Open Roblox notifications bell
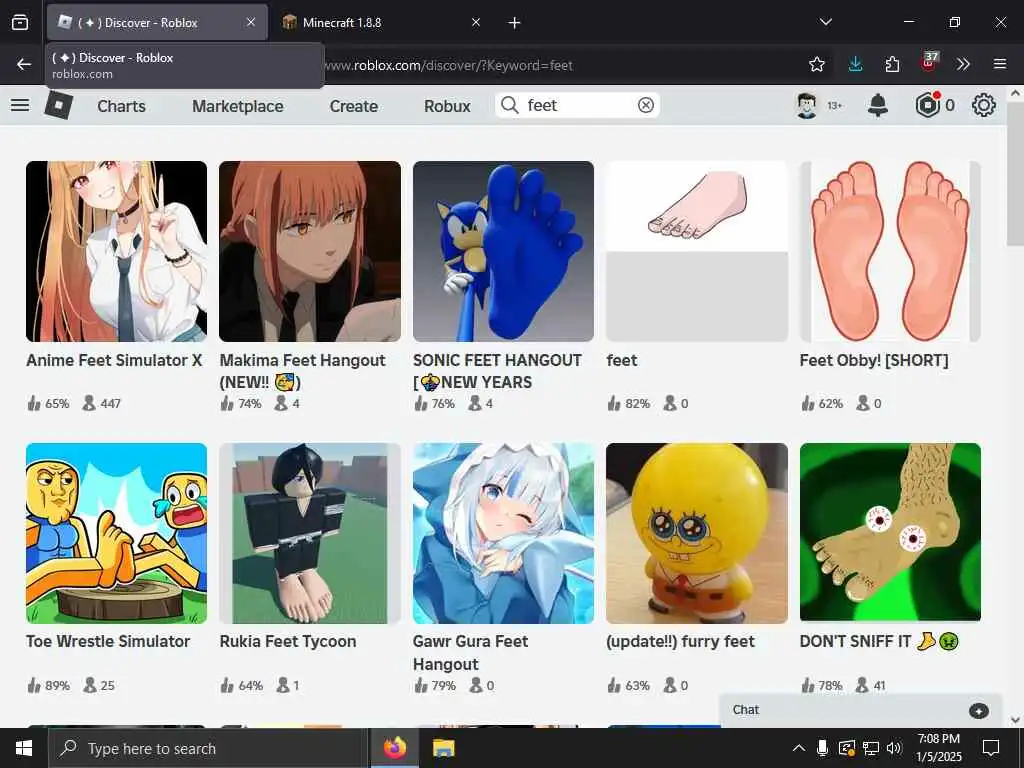This screenshot has width=1024, height=768. click(x=878, y=105)
